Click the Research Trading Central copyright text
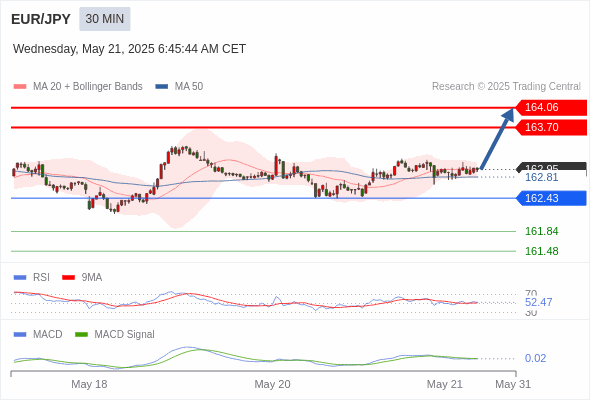590x400 pixels. click(x=506, y=87)
